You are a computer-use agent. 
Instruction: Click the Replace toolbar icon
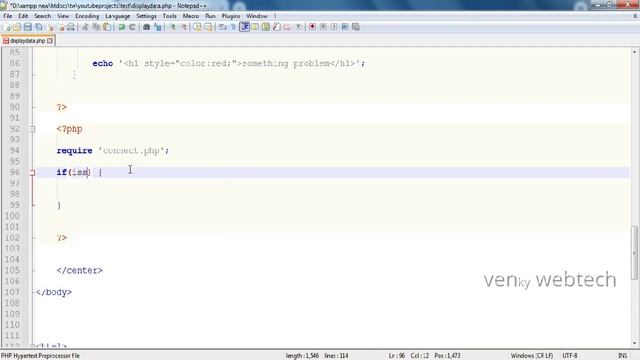pyautogui.click(x=158, y=27)
